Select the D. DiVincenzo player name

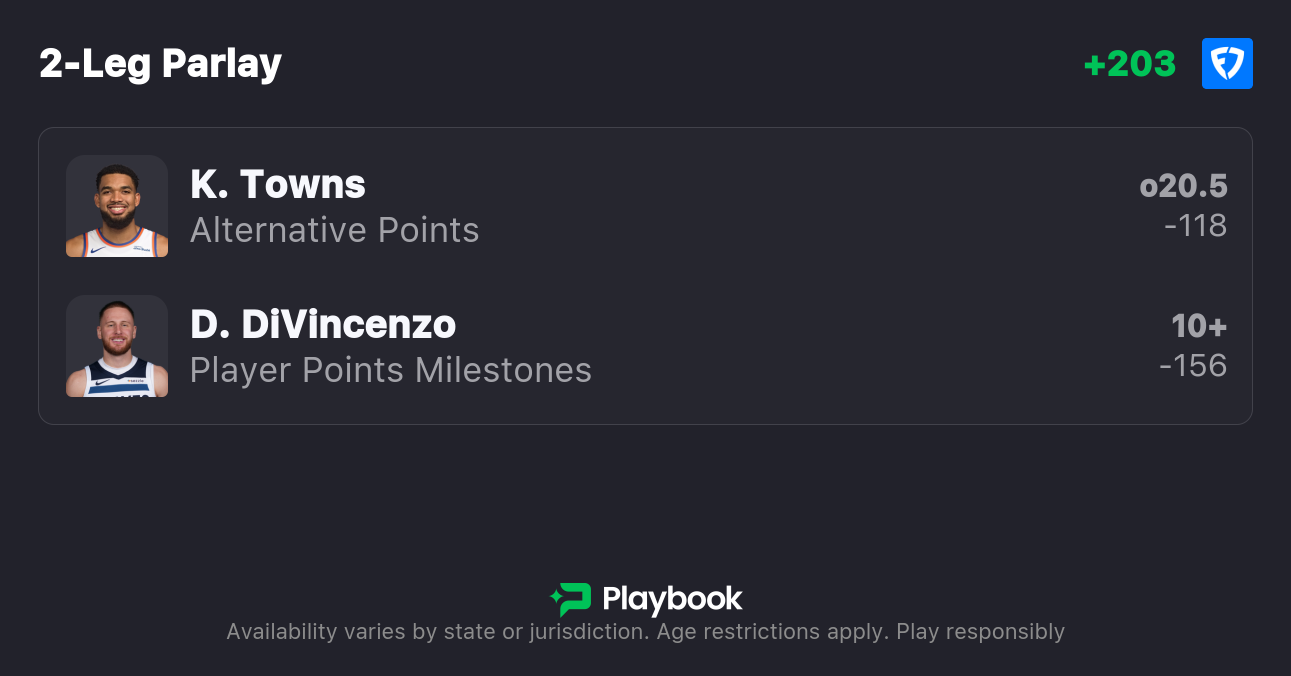(322, 325)
